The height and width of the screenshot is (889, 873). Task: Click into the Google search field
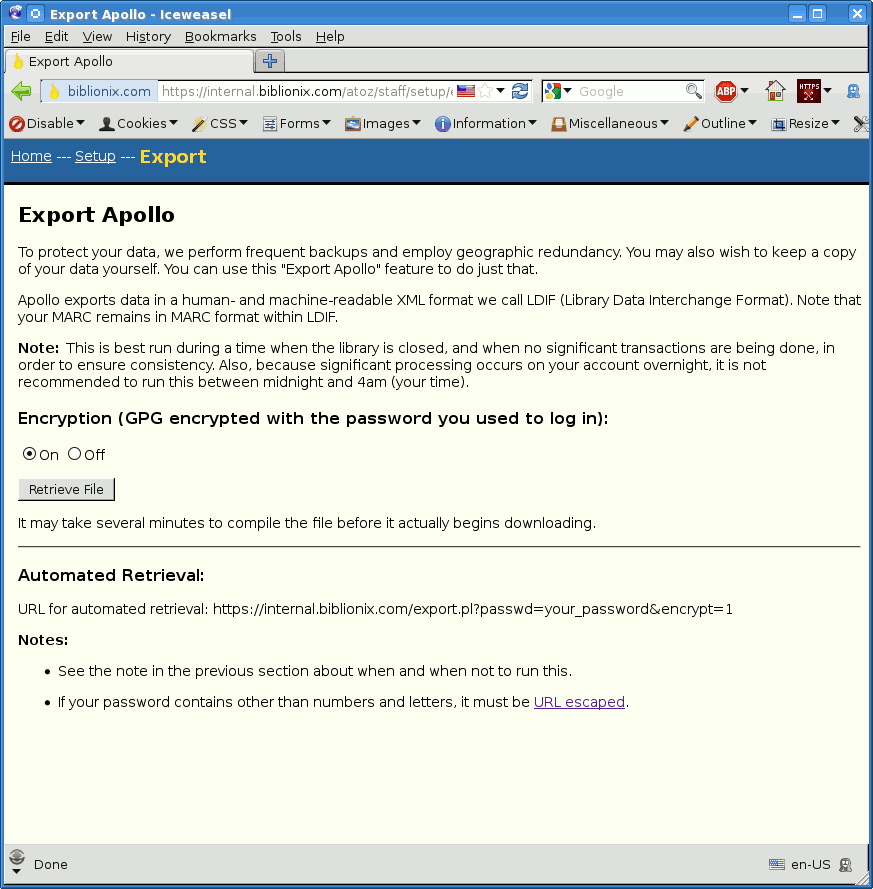click(628, 91)
